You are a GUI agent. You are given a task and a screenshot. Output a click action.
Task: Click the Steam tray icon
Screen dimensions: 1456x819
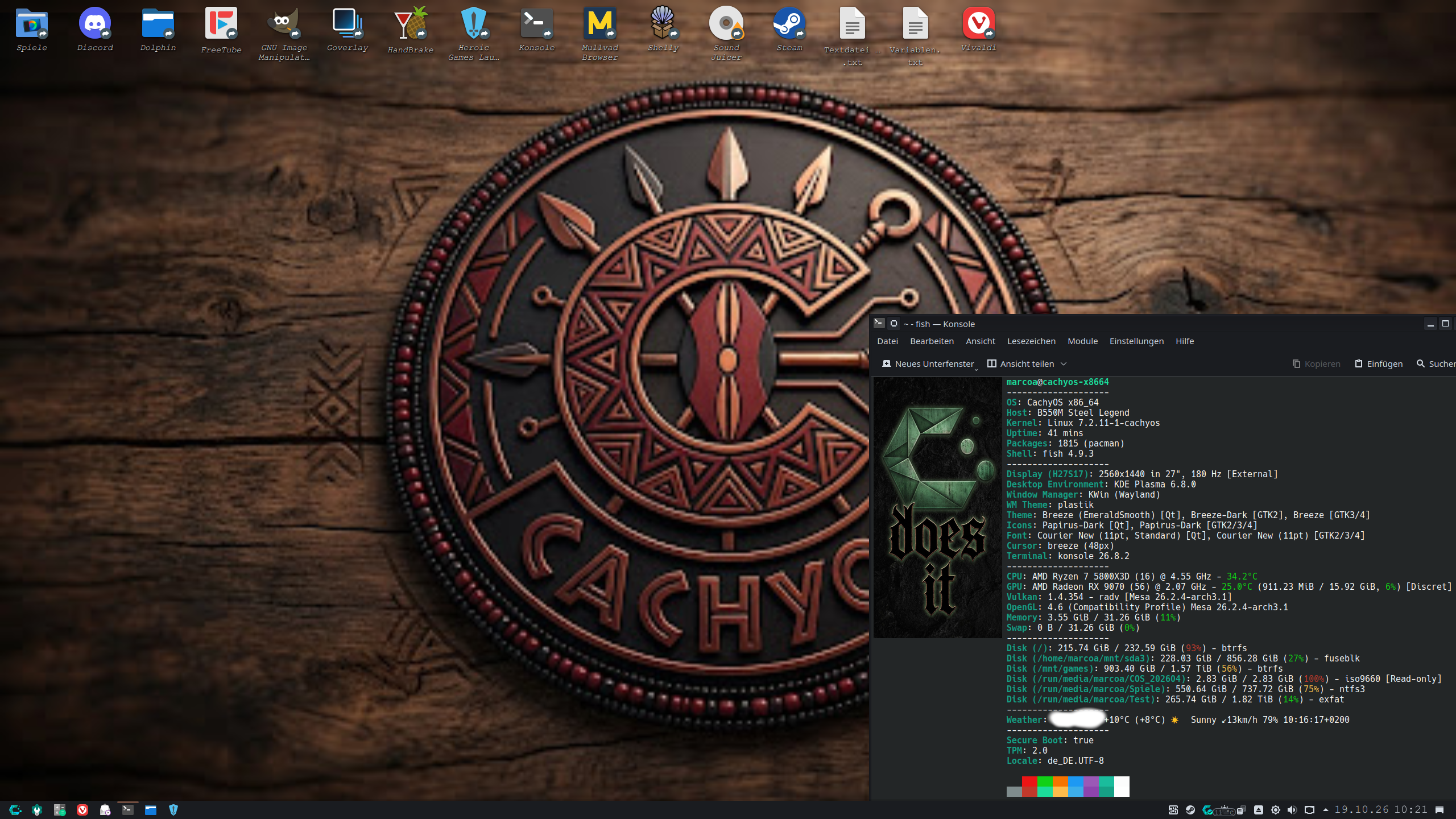1190,810
